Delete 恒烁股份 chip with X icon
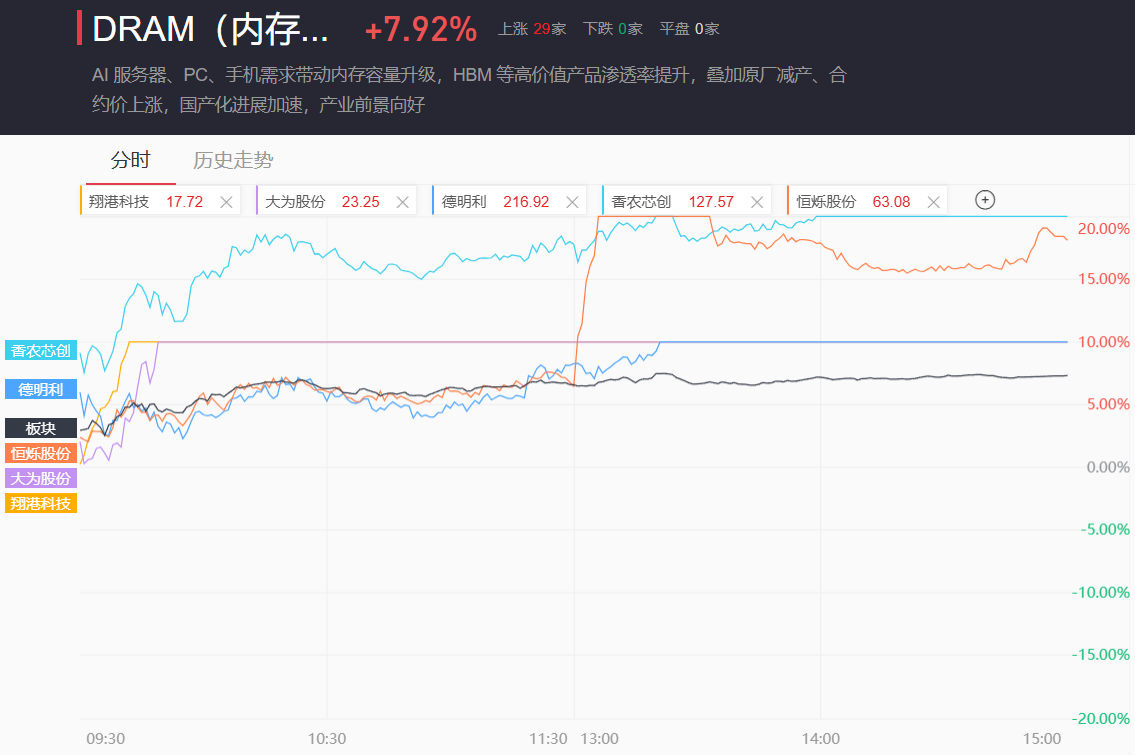Image resolution: width=1135 pixels, height=755 pixels. click(934, 202)
